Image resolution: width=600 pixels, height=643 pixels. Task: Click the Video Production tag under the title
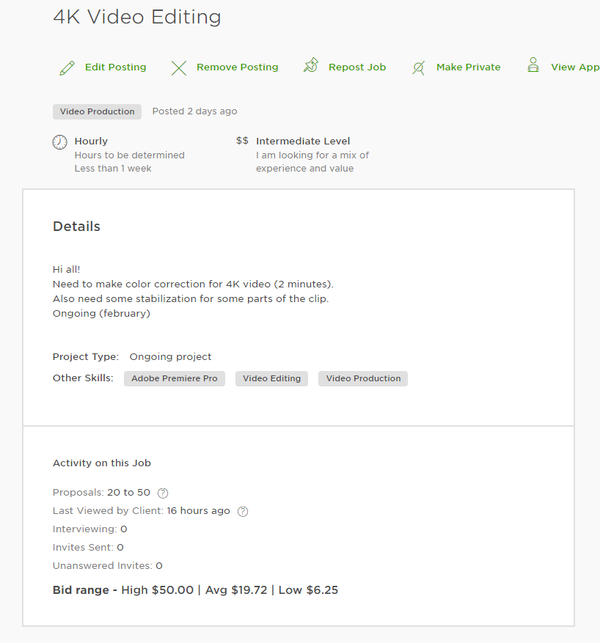tap(98, 112)
